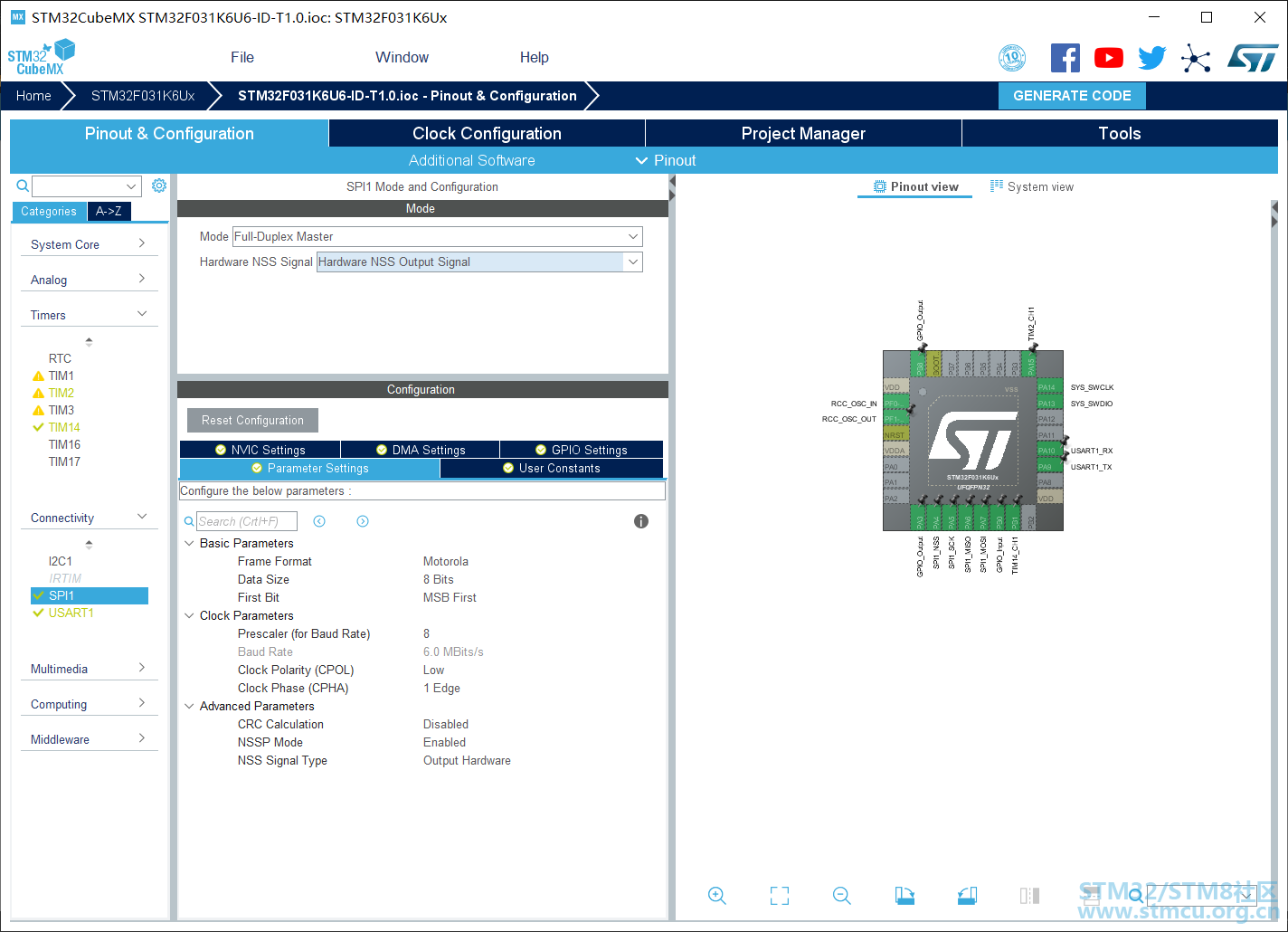Click the Reset Configuration button
This screenshot has height=932, width=1288.
pos(252,420)
